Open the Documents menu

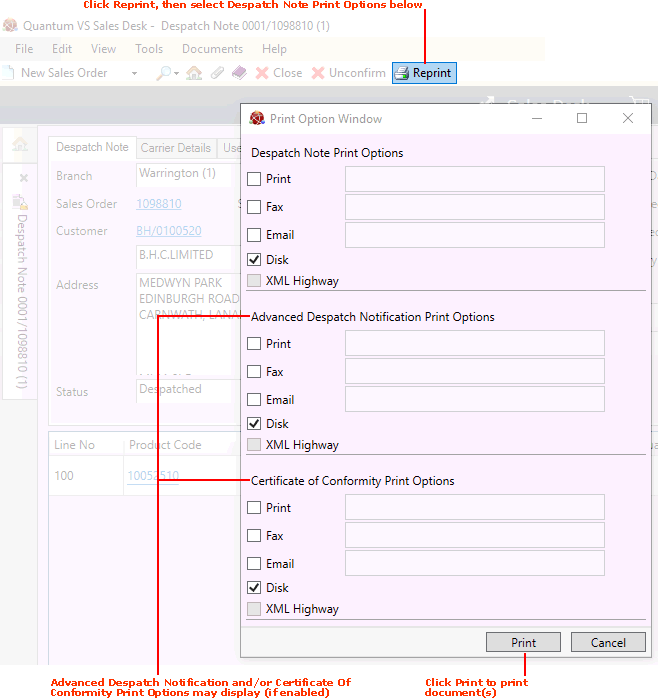tap(212, 49)
